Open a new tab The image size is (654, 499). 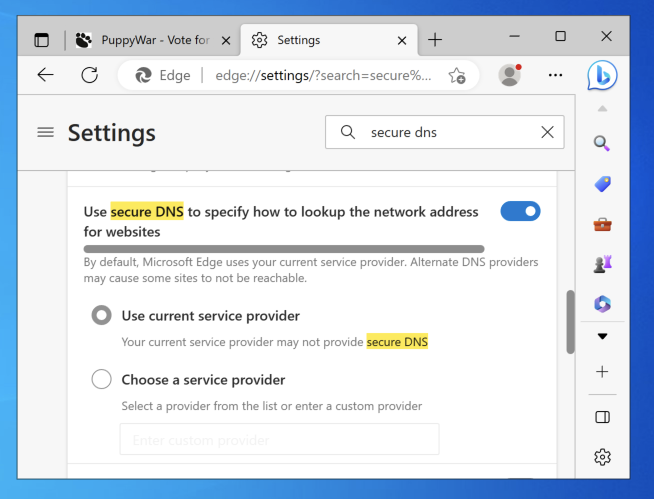click(x=435, y=40)
